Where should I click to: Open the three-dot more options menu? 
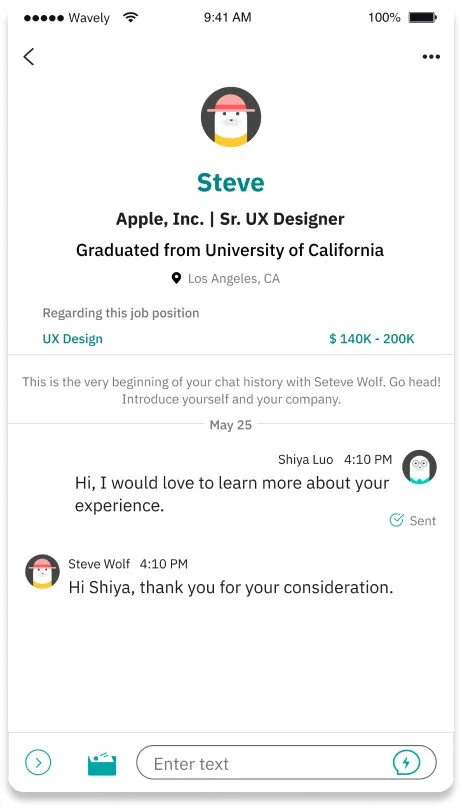[431, 57]
